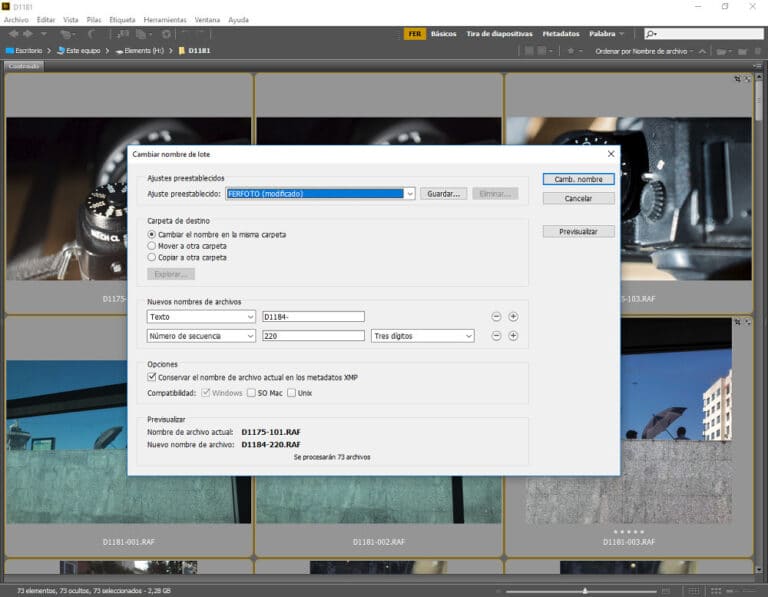Click the text field containing D1184-
Screen dimensions: 768x597
[x=313, y=317]
